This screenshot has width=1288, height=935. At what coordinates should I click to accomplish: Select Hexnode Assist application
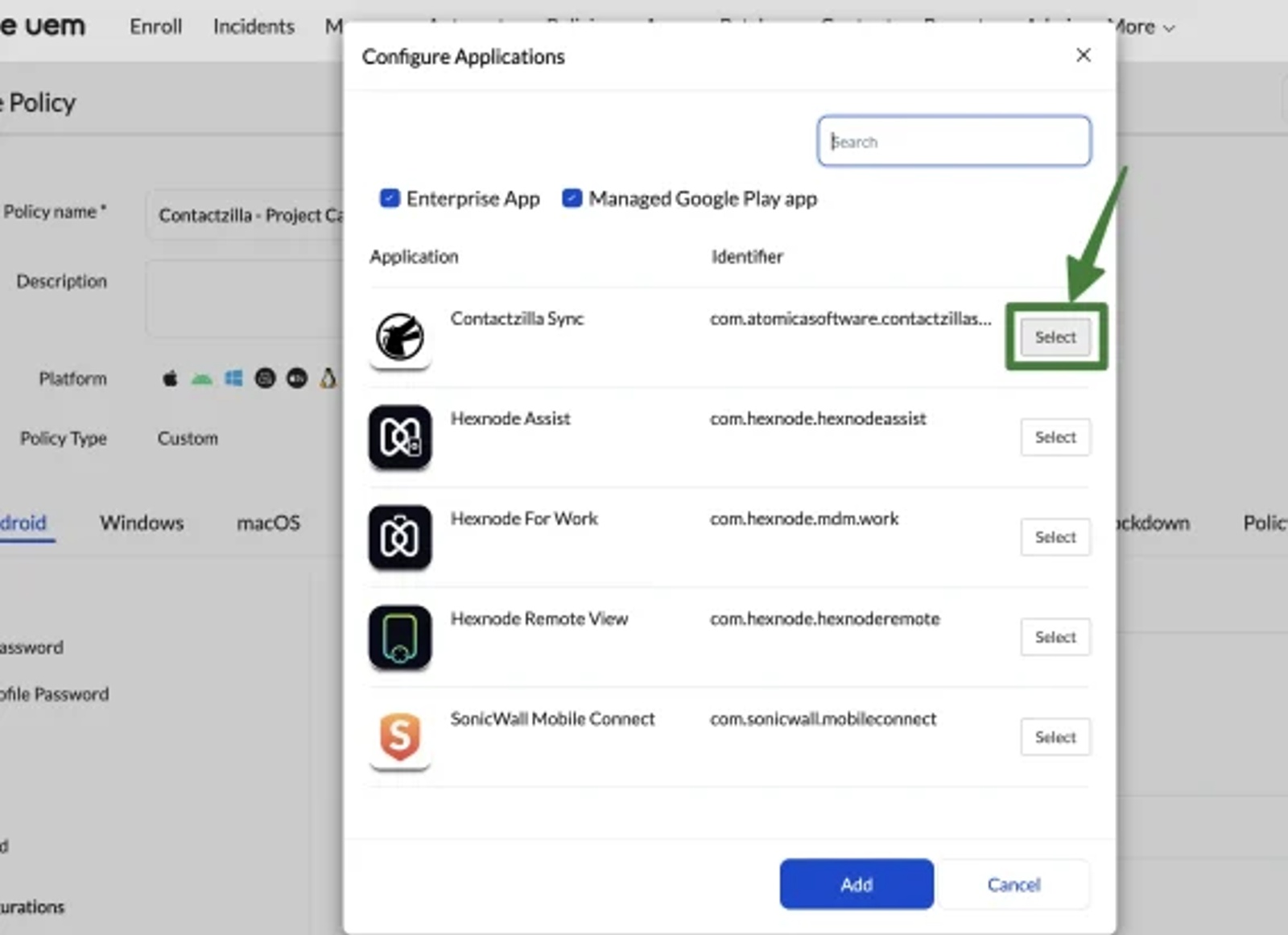[1055, 437]
